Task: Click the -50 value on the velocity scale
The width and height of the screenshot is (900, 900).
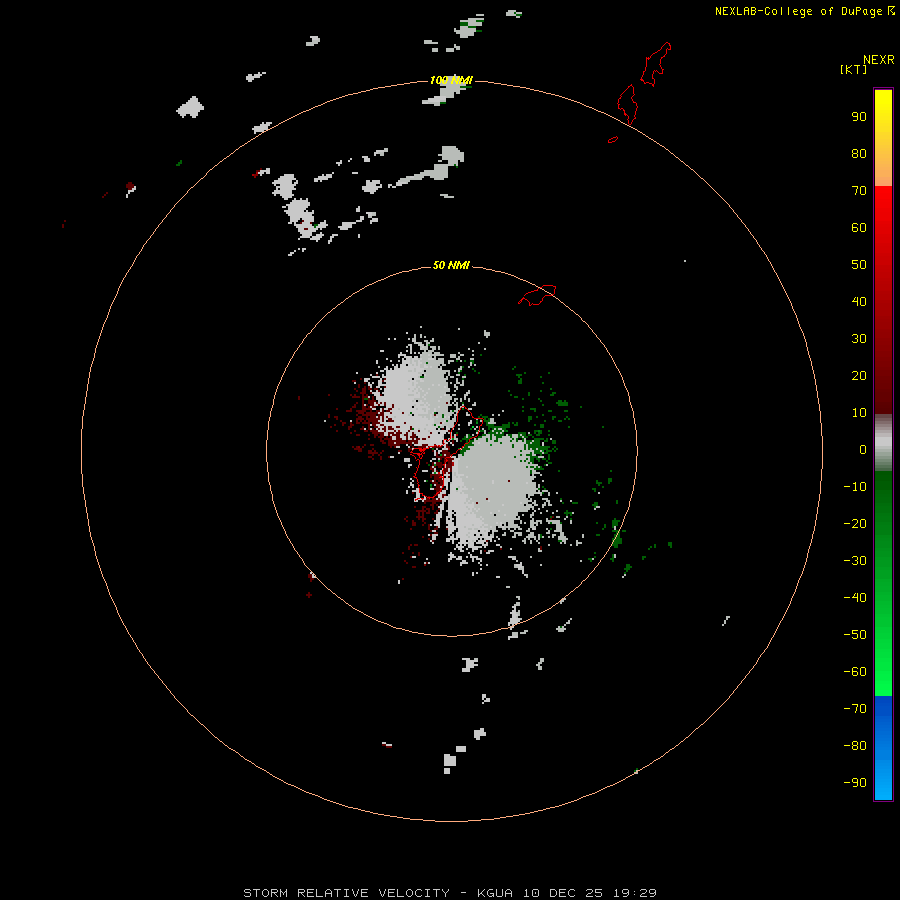Action: coord(855,635)
